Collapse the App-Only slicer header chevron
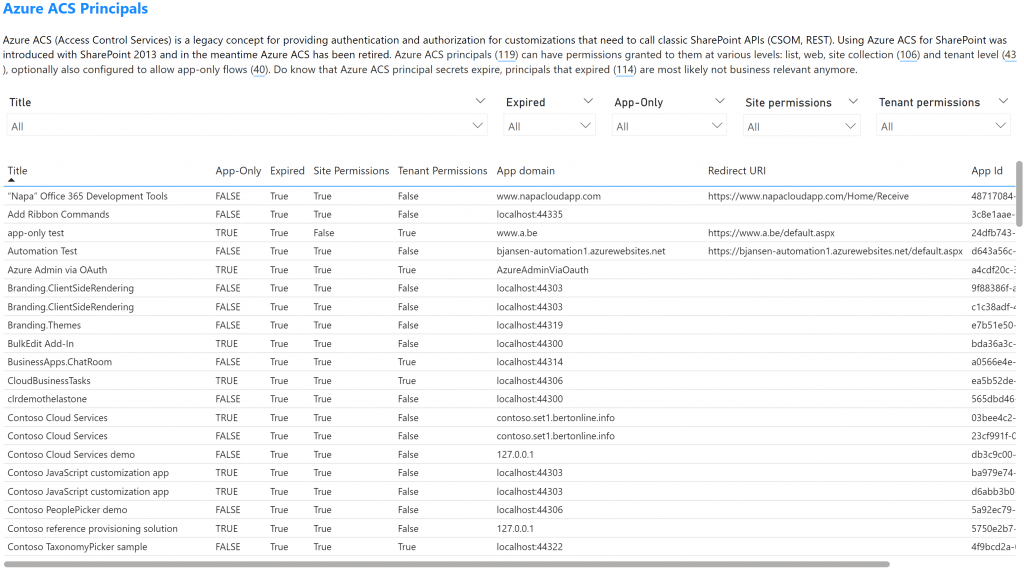 (720, 101)
